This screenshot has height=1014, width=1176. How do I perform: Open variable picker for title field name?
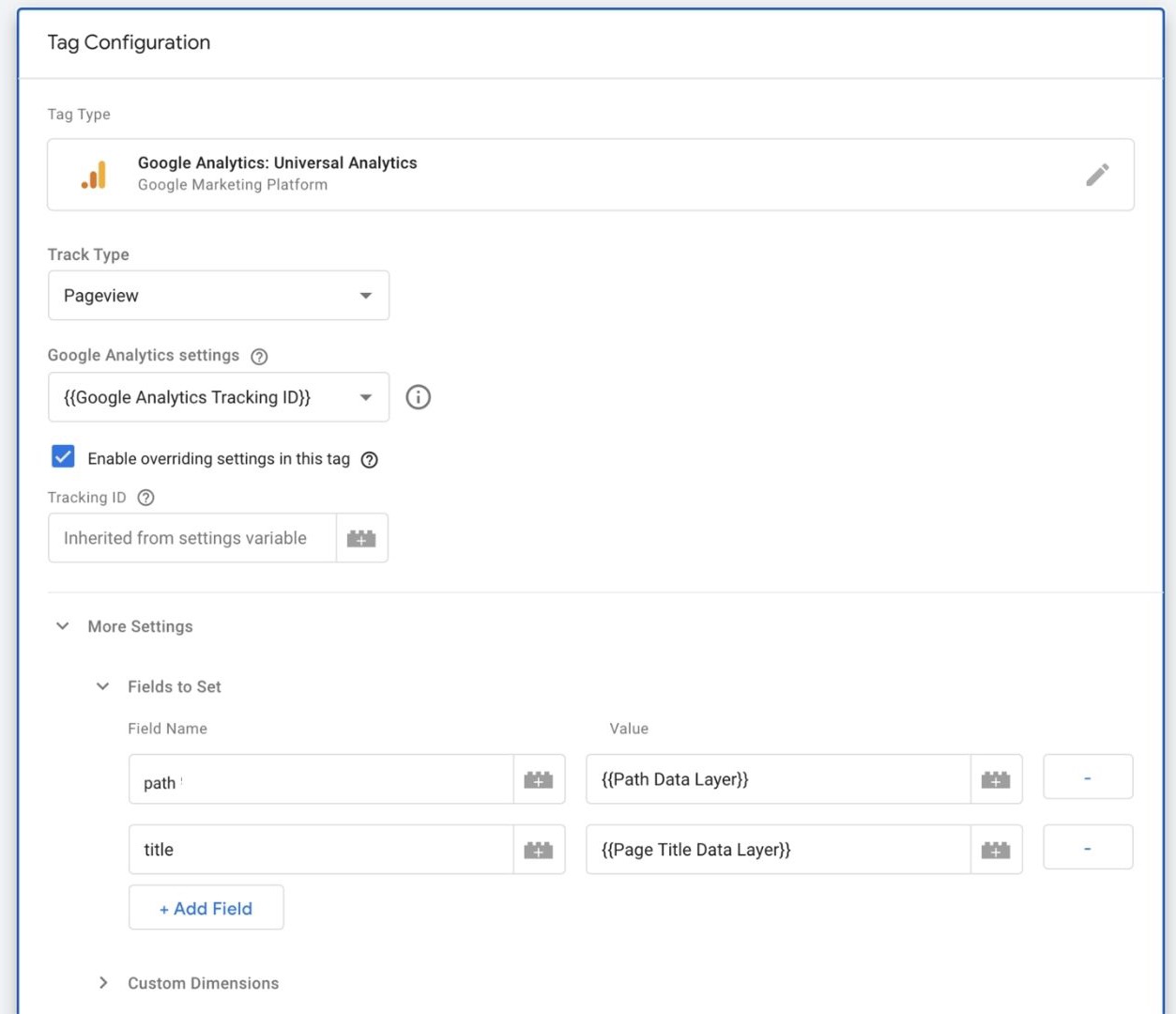[x=539, y=850]
